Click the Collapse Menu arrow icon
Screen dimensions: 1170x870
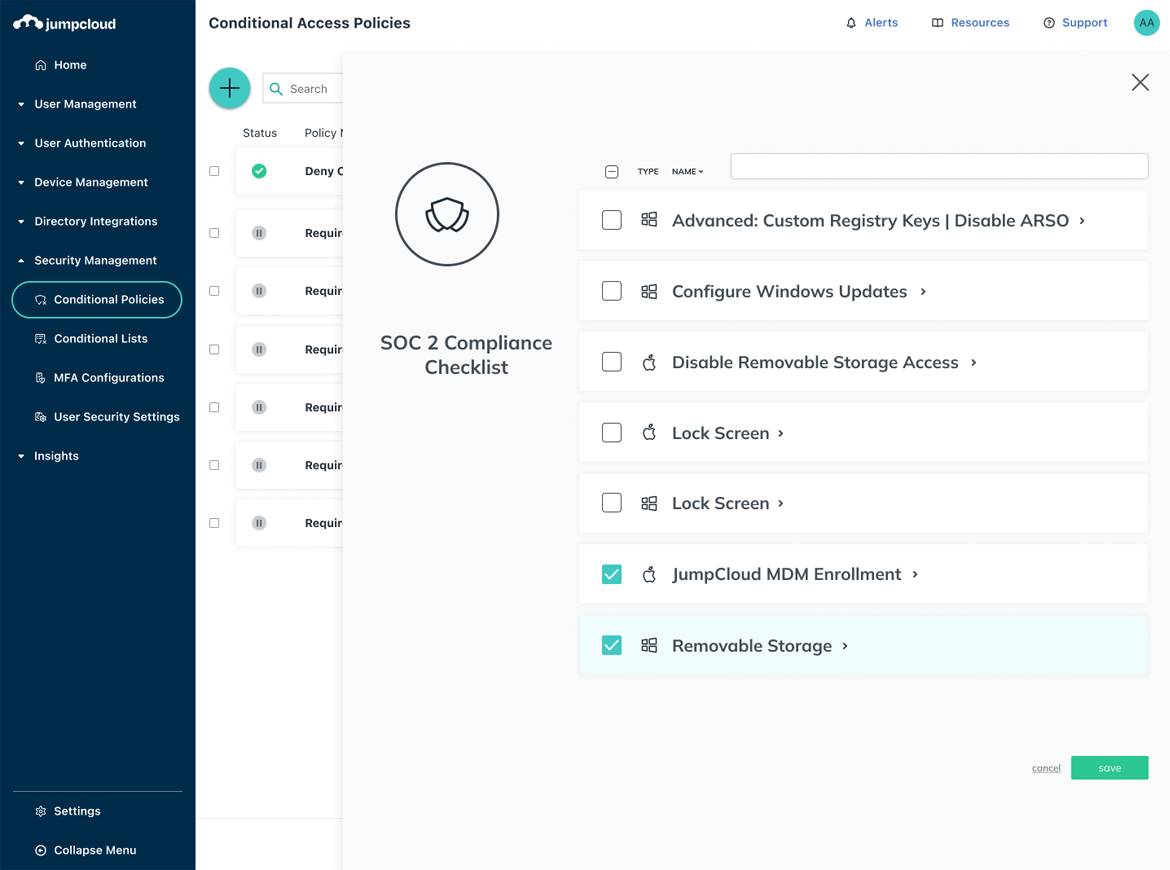tap(41, 851)
